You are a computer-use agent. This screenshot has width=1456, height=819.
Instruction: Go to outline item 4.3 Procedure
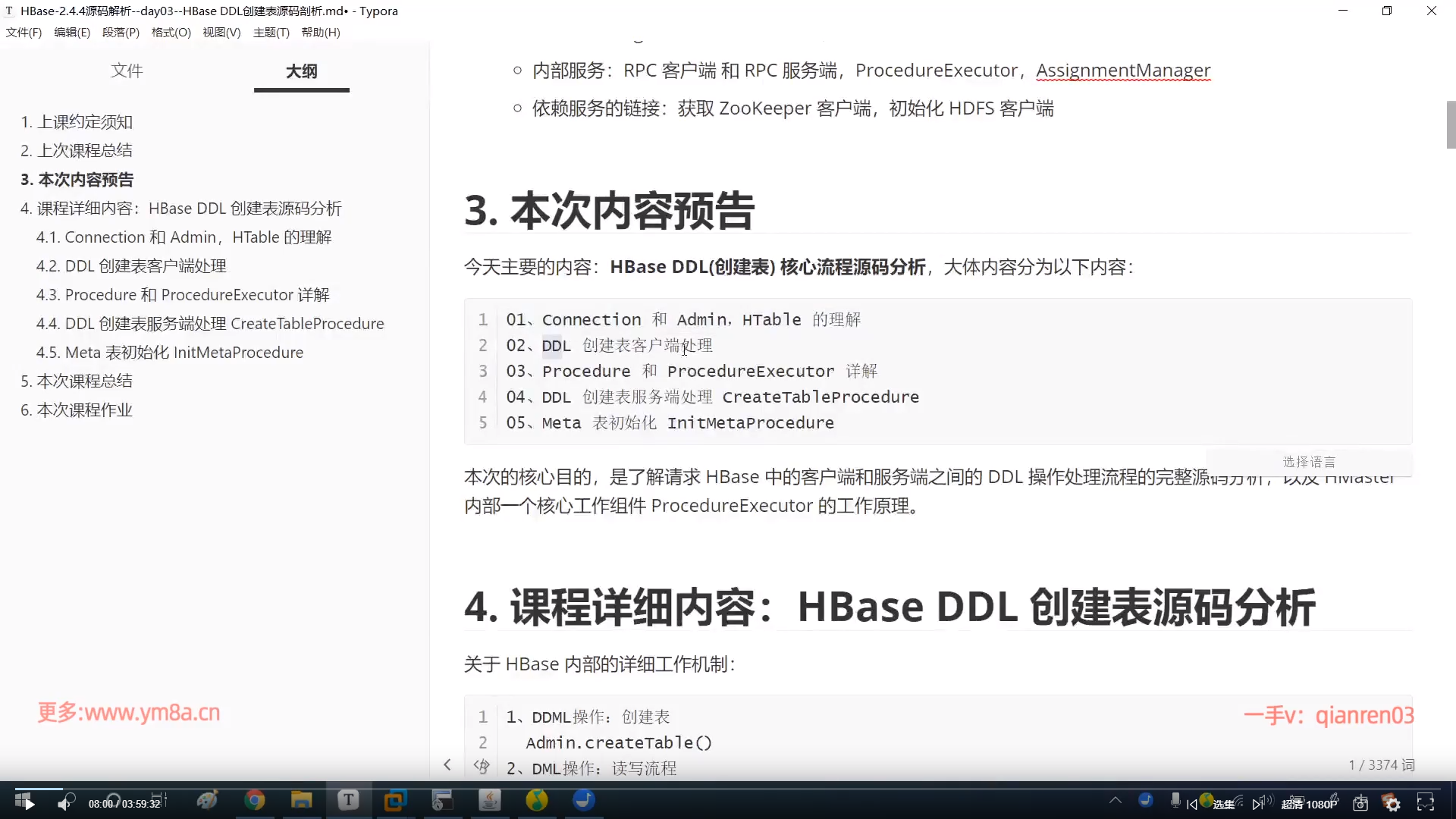tap(183, 295)
